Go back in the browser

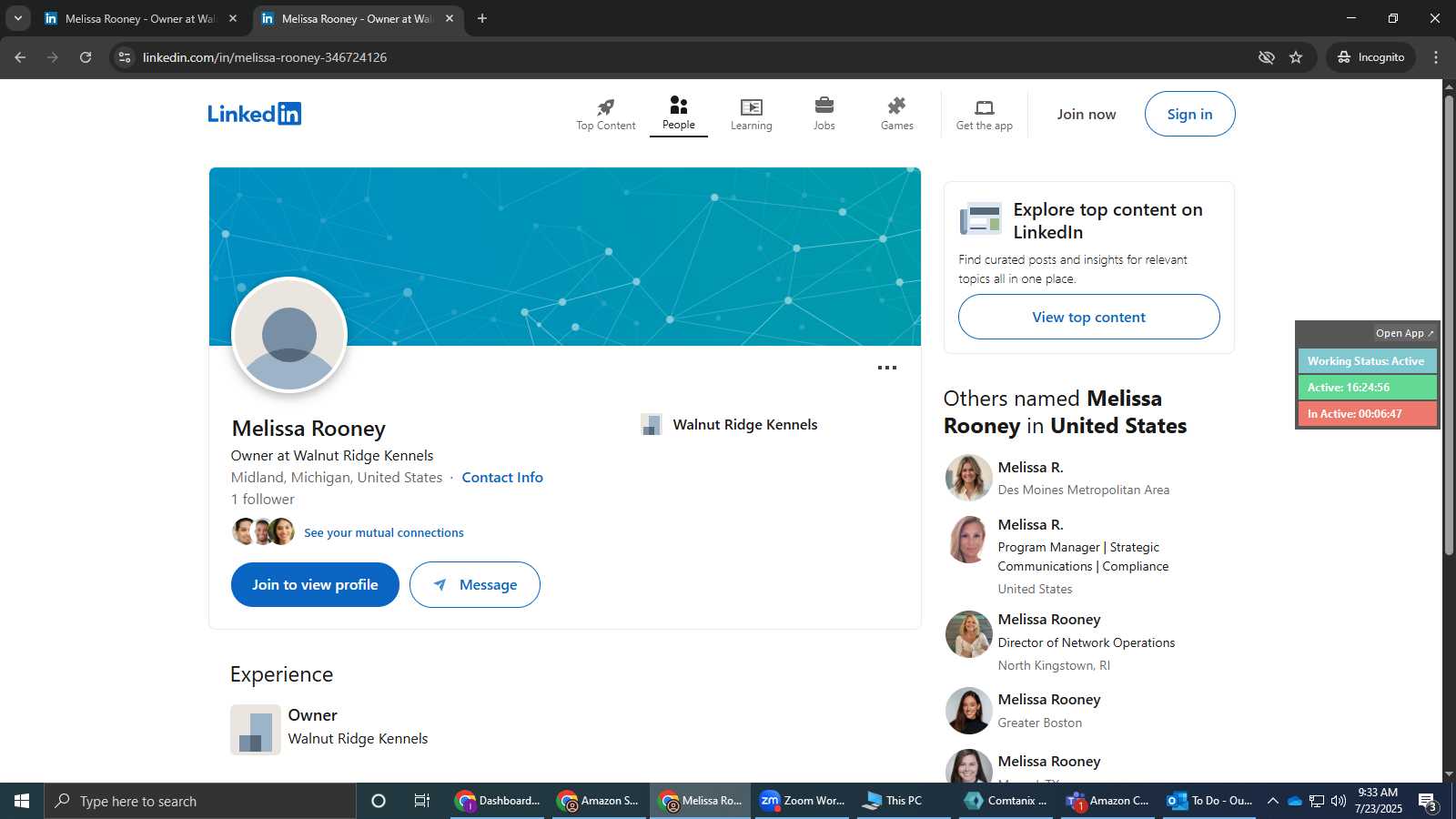point(20,57)
